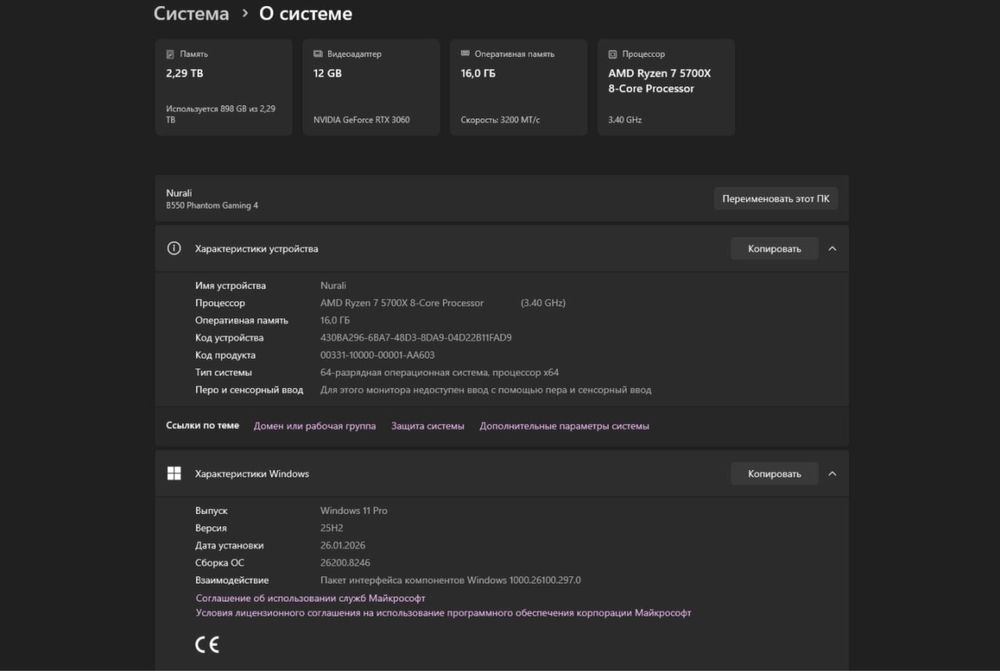Click the Процессор chip icon
This screenshot has height=671, width=1000.
pyautogui.click(x=612, y=54)
